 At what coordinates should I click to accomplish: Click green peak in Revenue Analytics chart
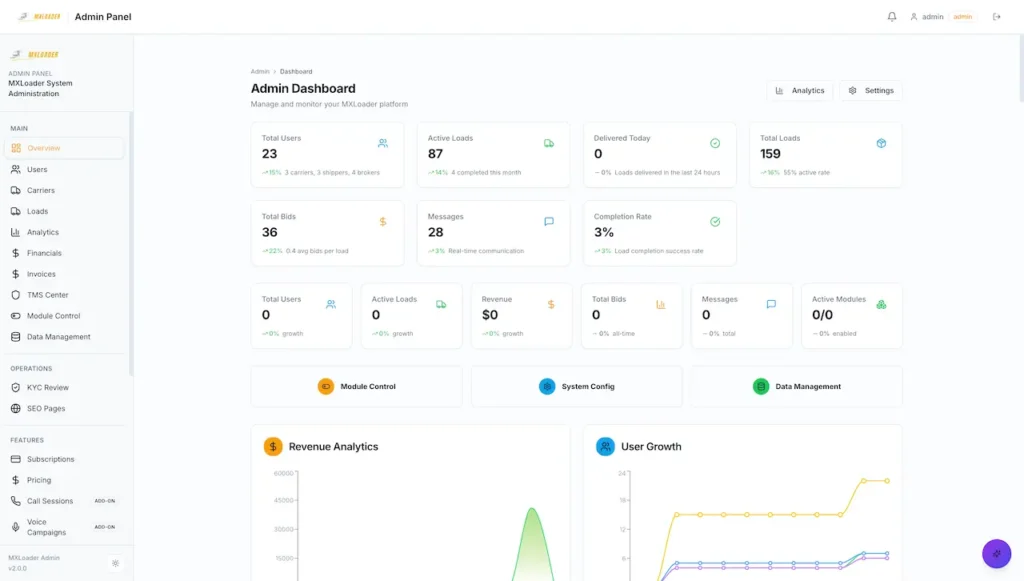(532, 509)
